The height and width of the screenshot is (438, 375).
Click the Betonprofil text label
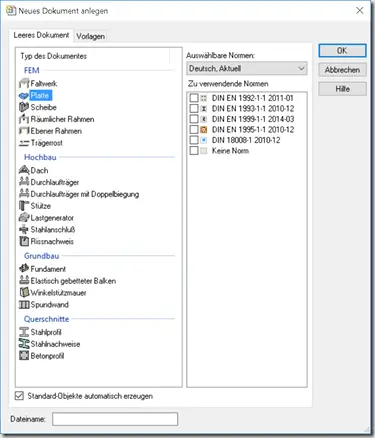tap(47, 356)
